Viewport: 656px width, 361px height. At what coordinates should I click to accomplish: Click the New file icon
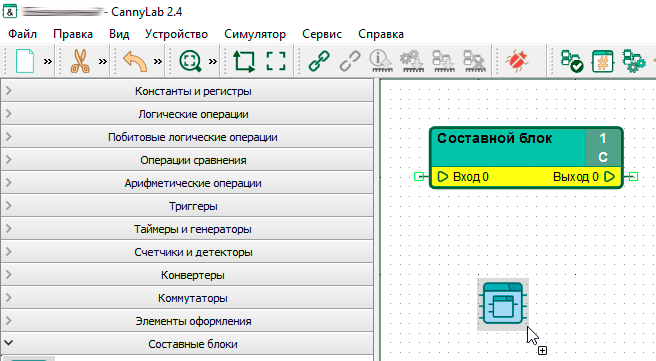[25, 61]
